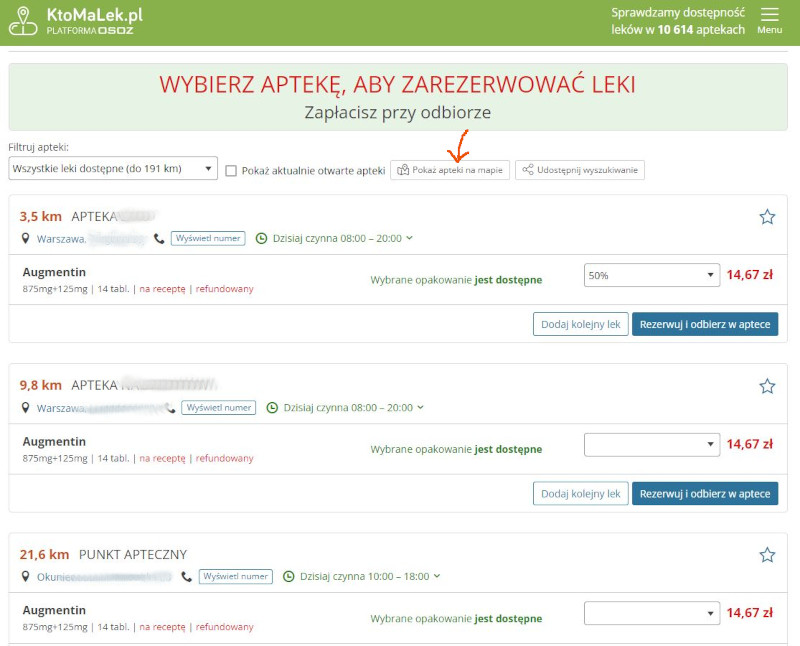Click 'Pokaż apteki na mapie' button
This screenshot has height=646, width=800.
[449, 170]
